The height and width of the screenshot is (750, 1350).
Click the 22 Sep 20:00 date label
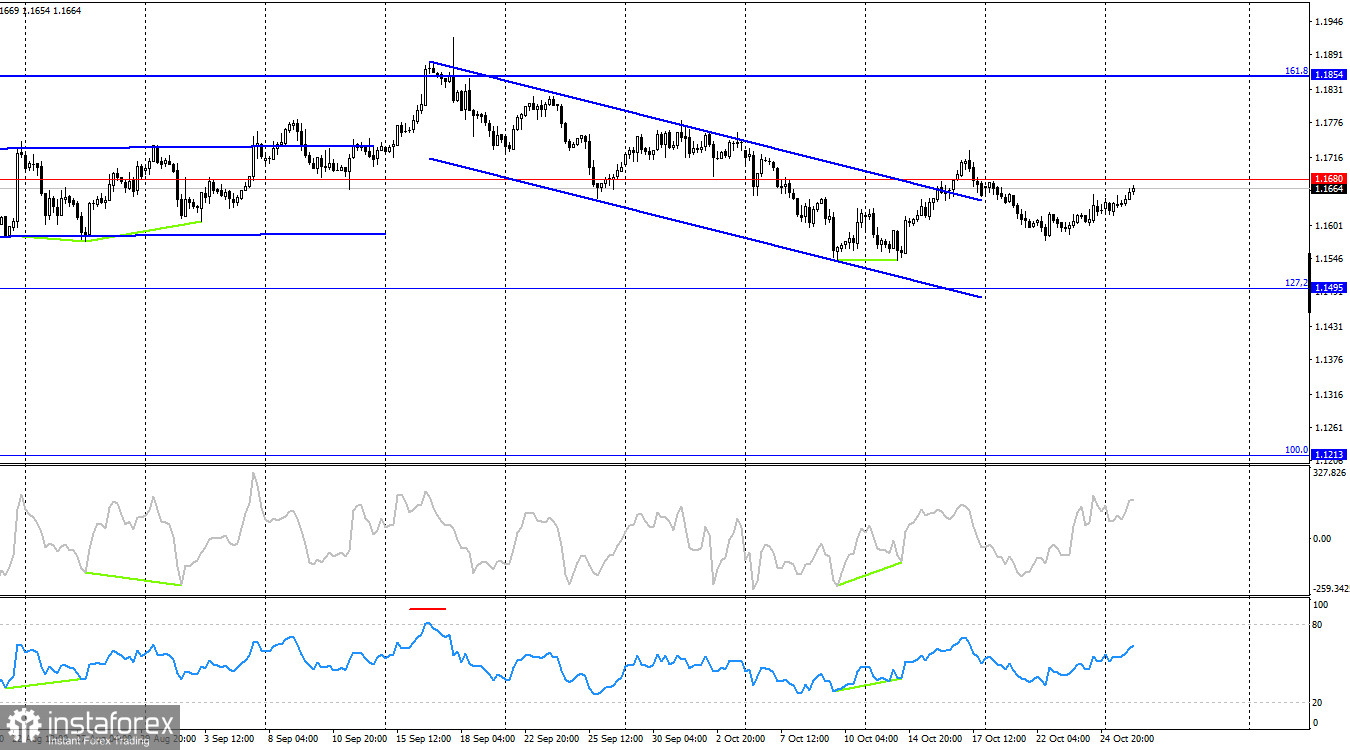click(550, 739)
